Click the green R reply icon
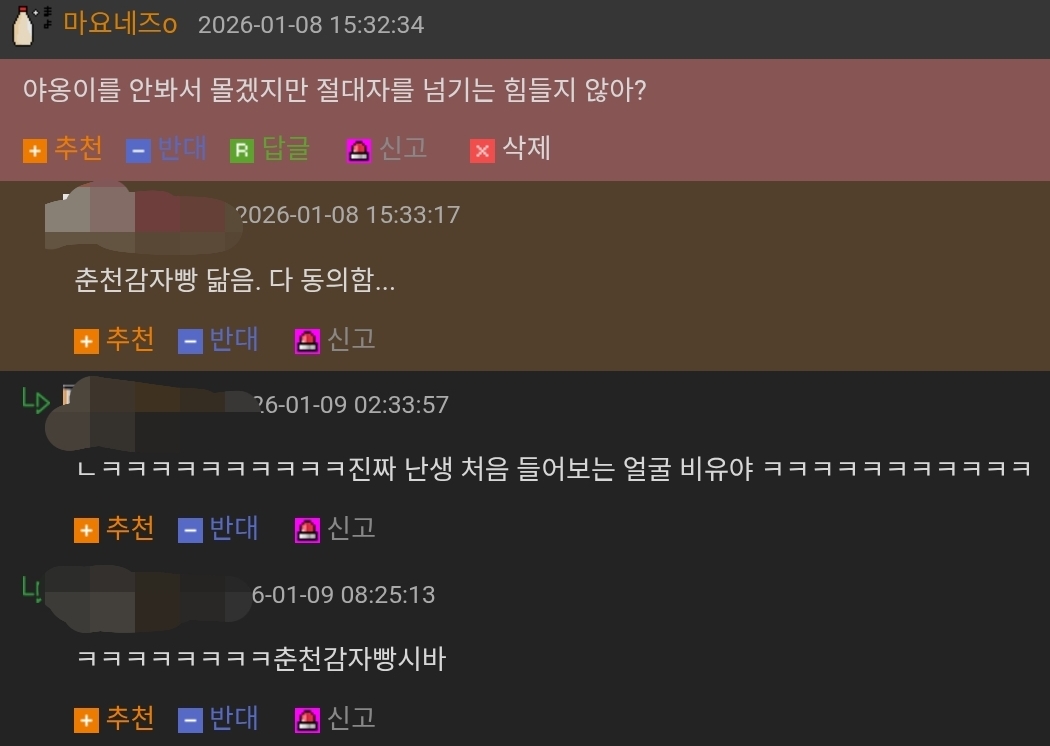Screen dimensions: 1050x746 242,151
